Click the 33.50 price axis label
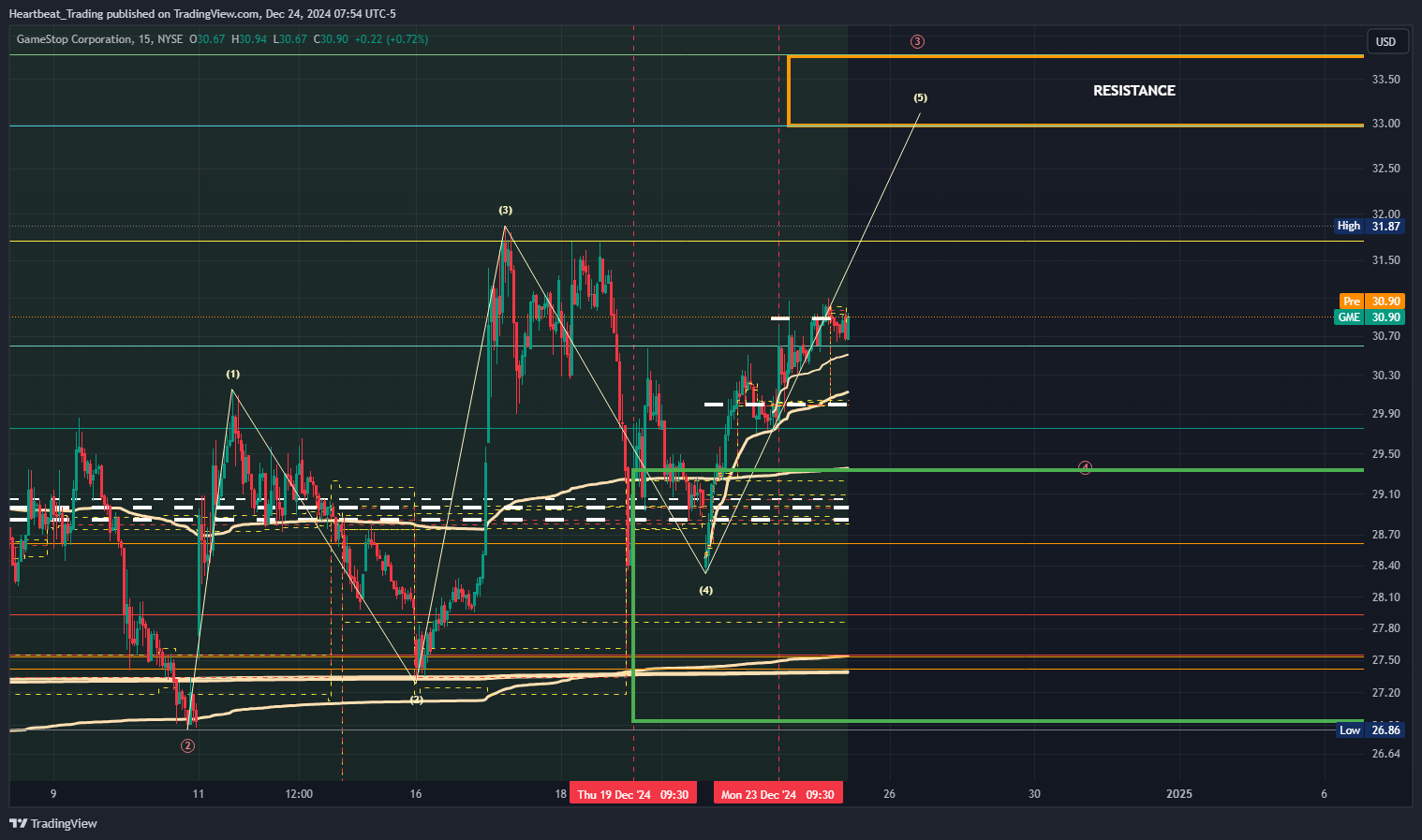This screenshot has width=1422, height=840. (x=1385, y=80)
